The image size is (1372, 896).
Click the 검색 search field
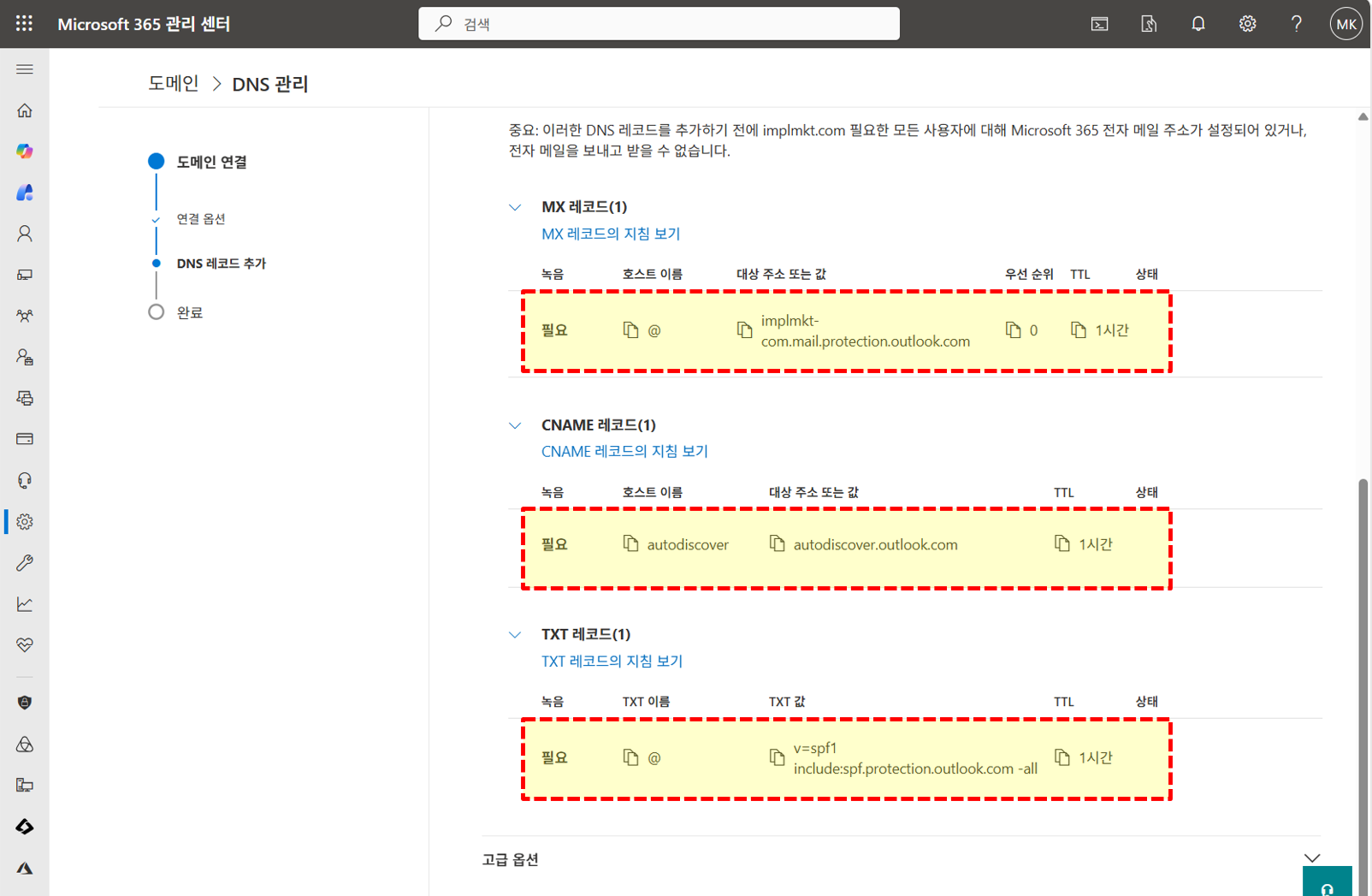click(659, 24)
